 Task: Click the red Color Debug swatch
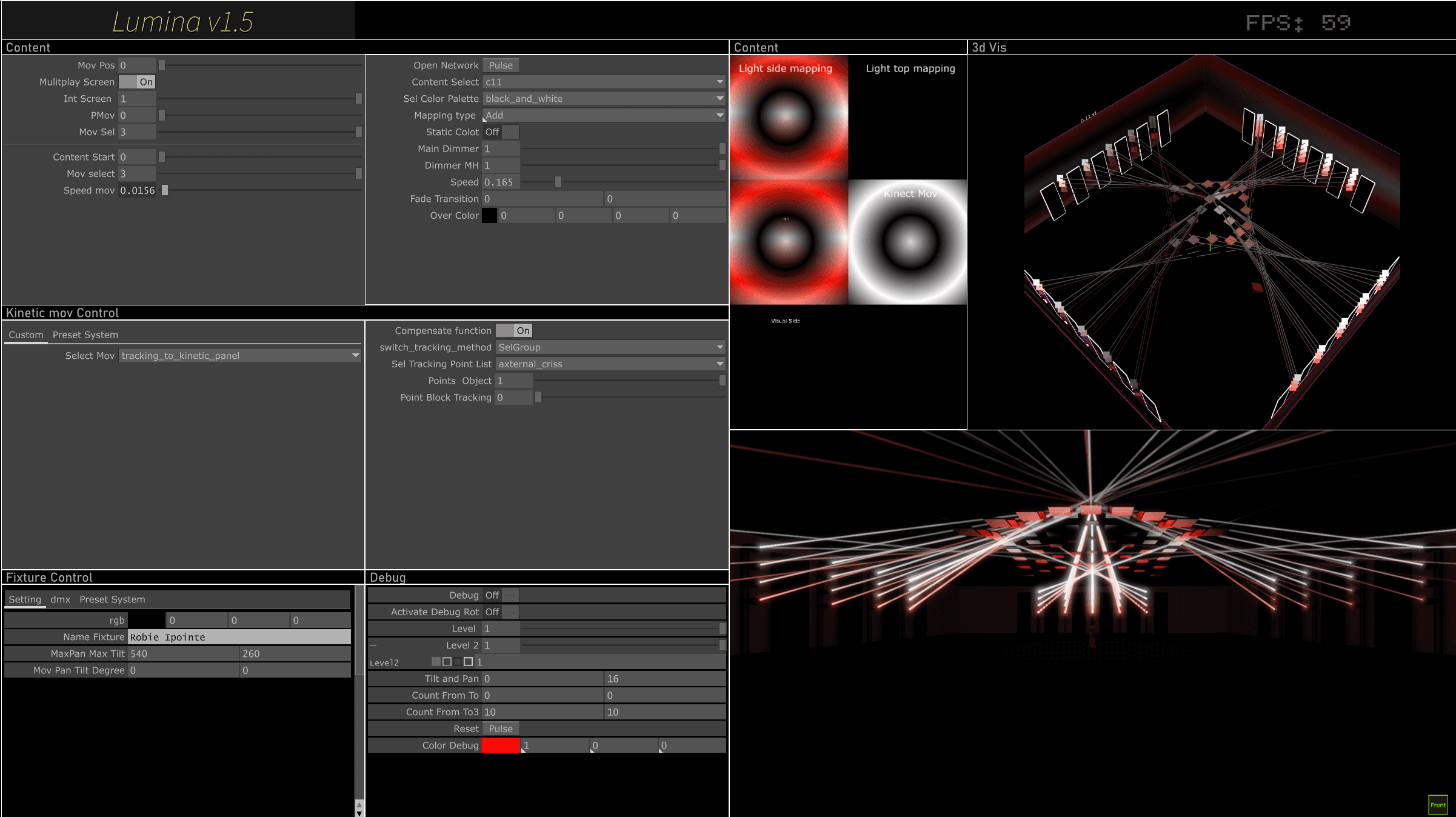point(501,745)
